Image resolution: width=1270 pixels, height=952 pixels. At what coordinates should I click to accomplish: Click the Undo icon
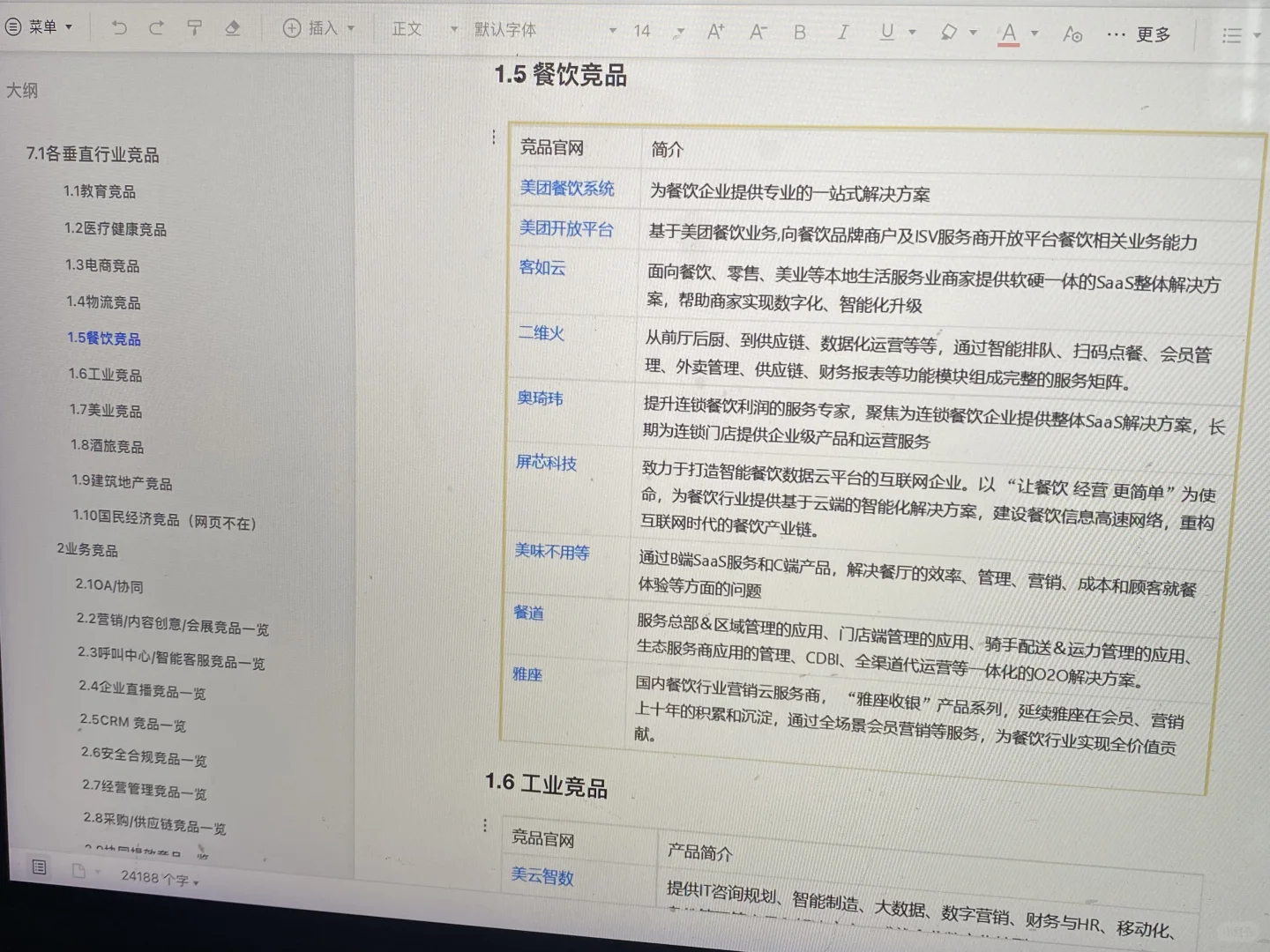click(119, 27)
